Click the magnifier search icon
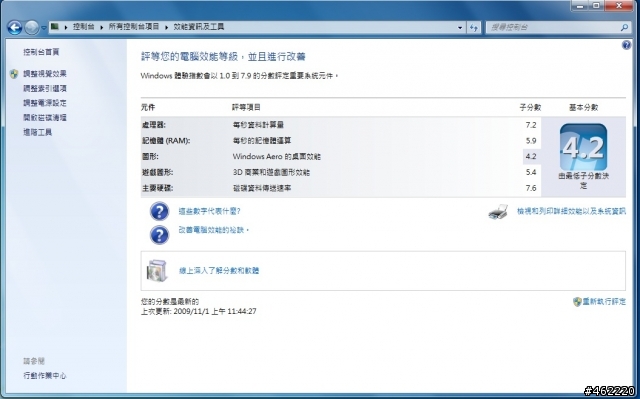 coord(624,27)
